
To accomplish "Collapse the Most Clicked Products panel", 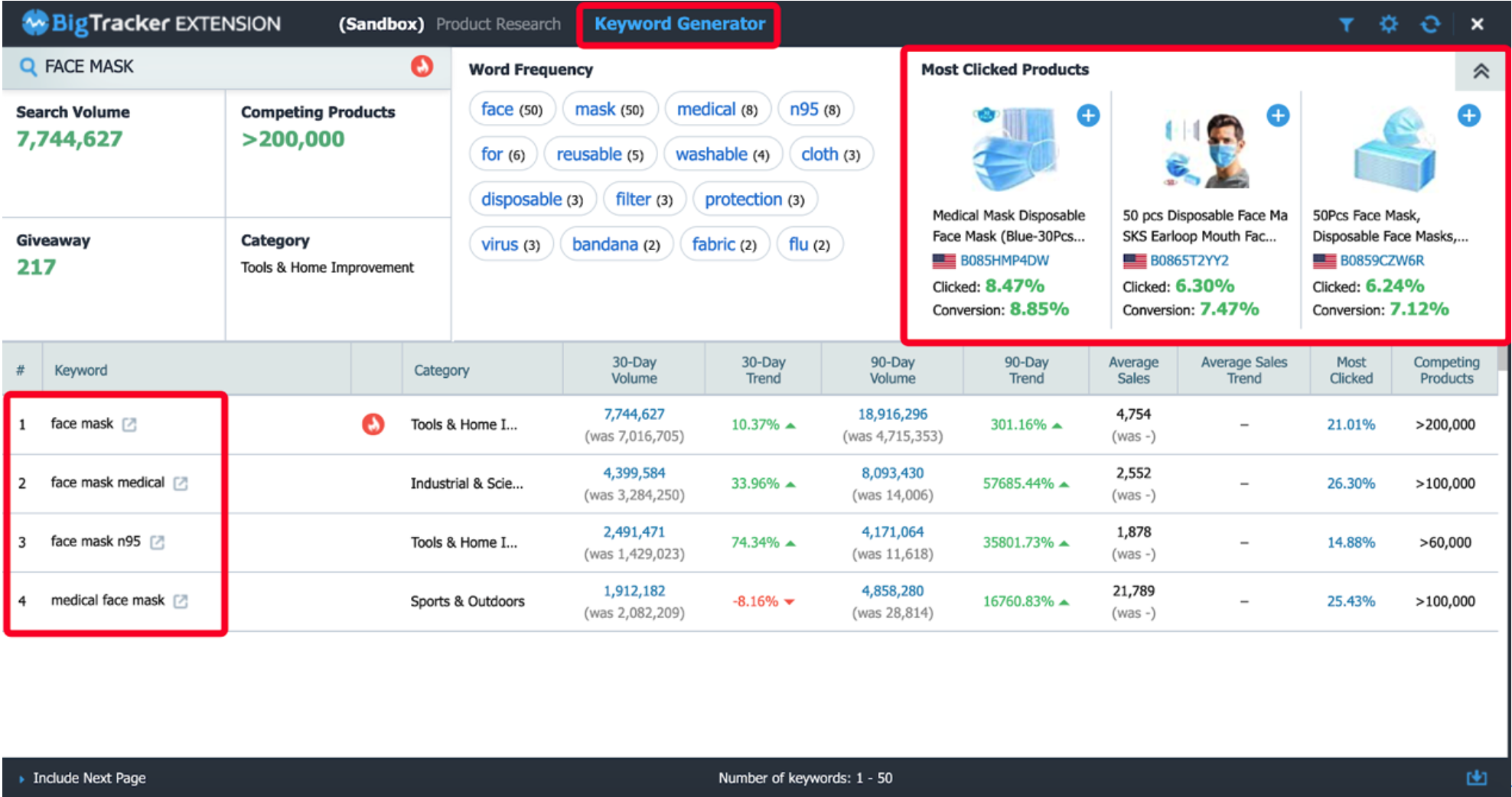I will coord(1481,71).
